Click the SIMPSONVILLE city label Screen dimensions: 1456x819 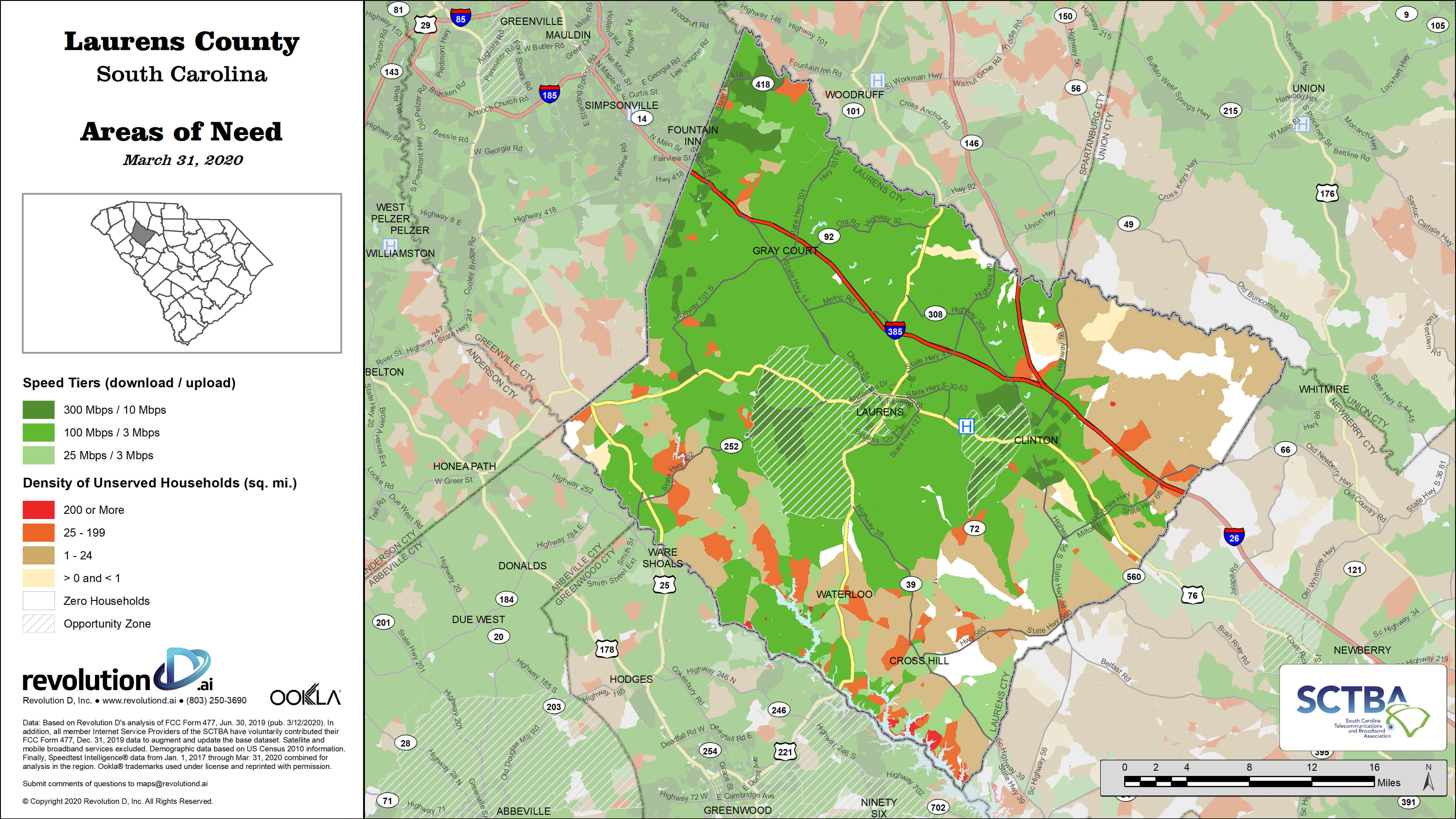click(621, 105)
